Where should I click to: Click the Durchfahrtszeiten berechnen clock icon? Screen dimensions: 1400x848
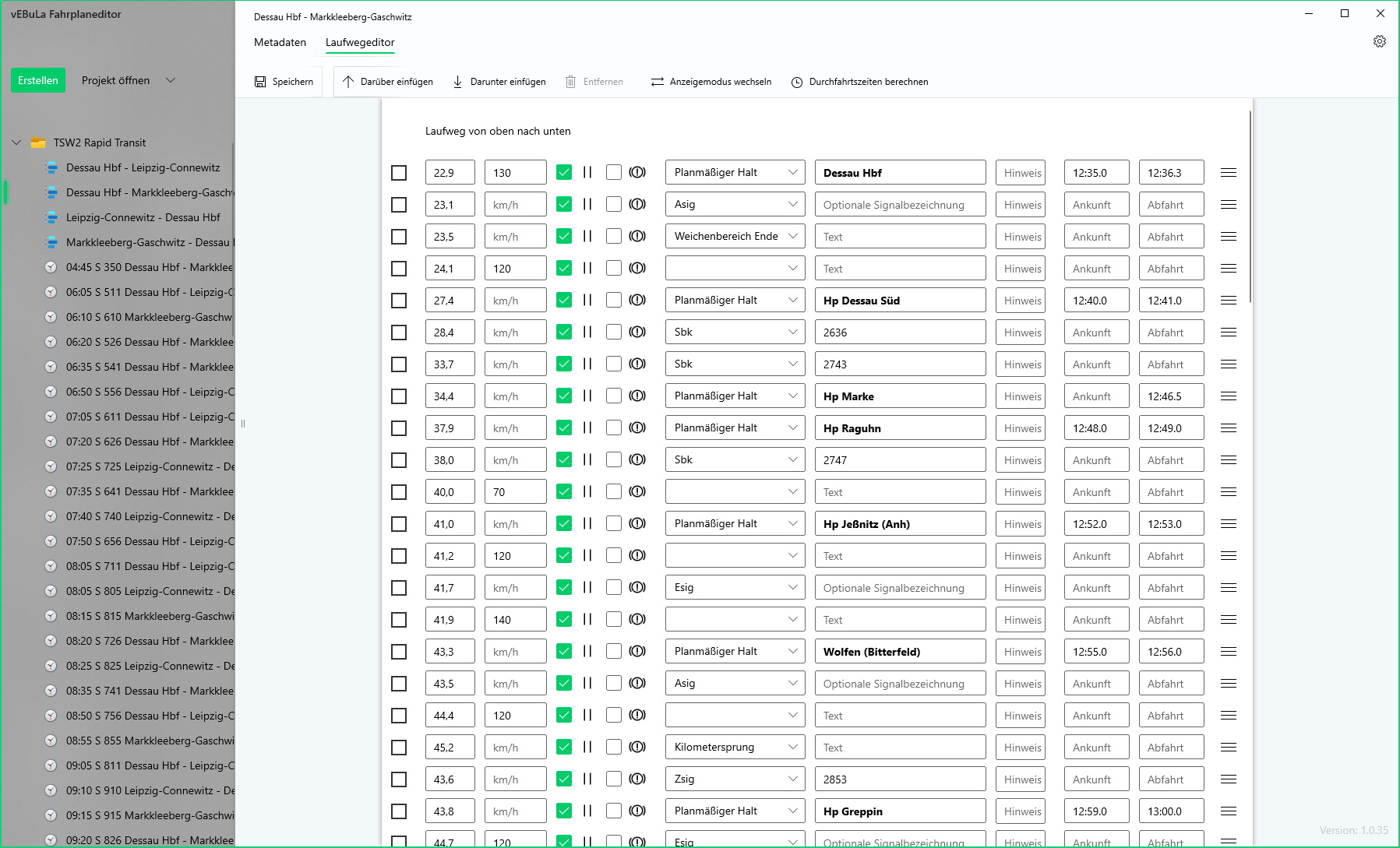(x=797, y=82)
